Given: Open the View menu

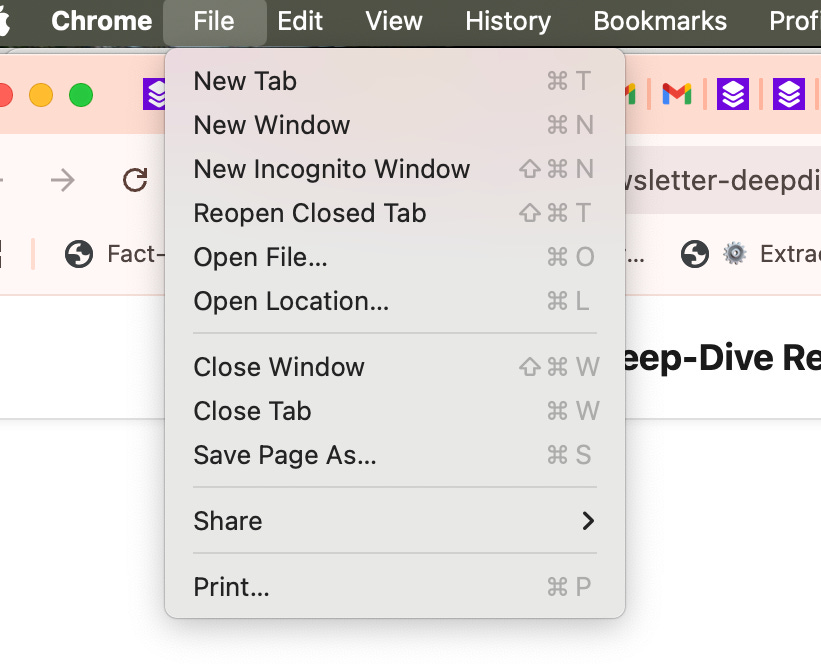Looking at the screenshot, I should pyautogui.click(x=394, y=21).
